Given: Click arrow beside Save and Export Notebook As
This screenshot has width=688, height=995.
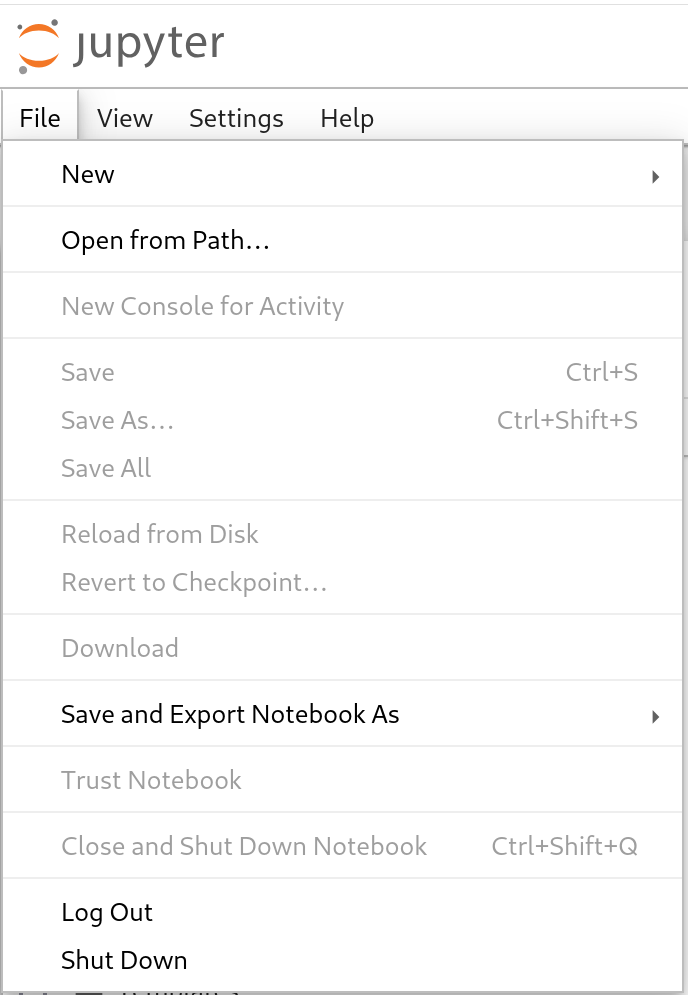Looking at the screenshot, I should [655, 715].
